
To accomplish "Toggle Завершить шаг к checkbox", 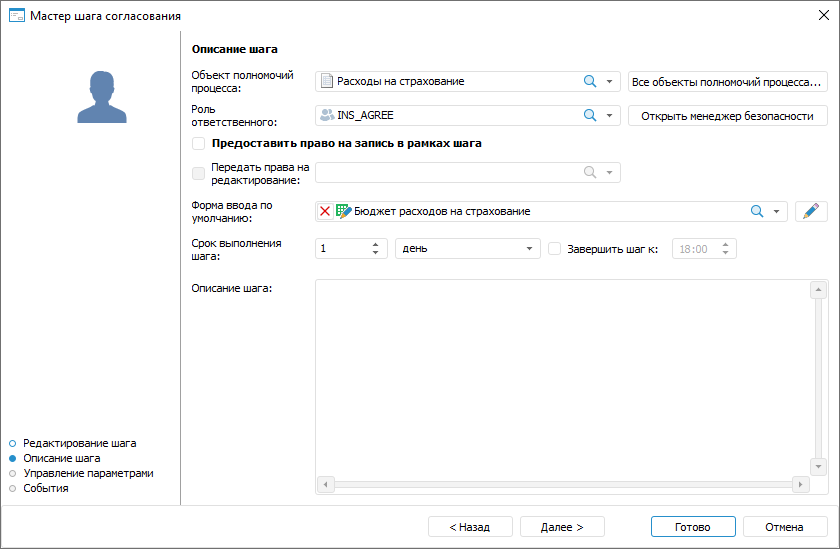I will tap(555, 249).
